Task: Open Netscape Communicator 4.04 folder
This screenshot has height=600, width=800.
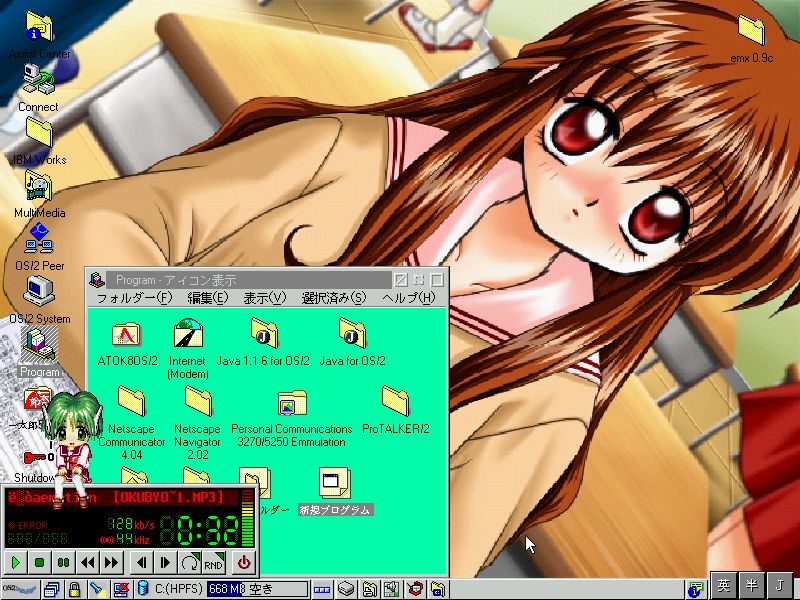Action: (x=132, y=401)
